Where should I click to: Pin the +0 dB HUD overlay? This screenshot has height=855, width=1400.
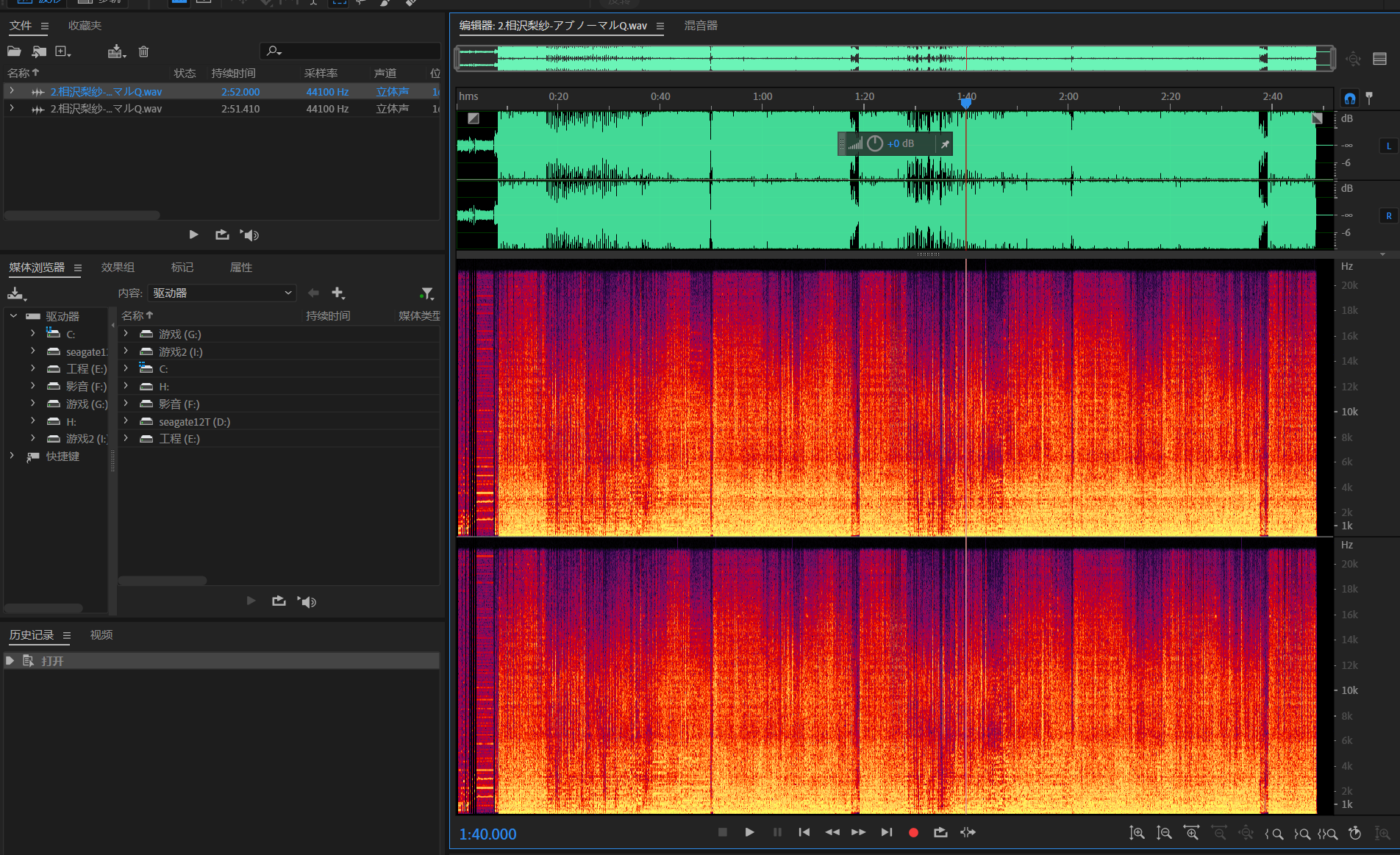(x=945, y=144)
